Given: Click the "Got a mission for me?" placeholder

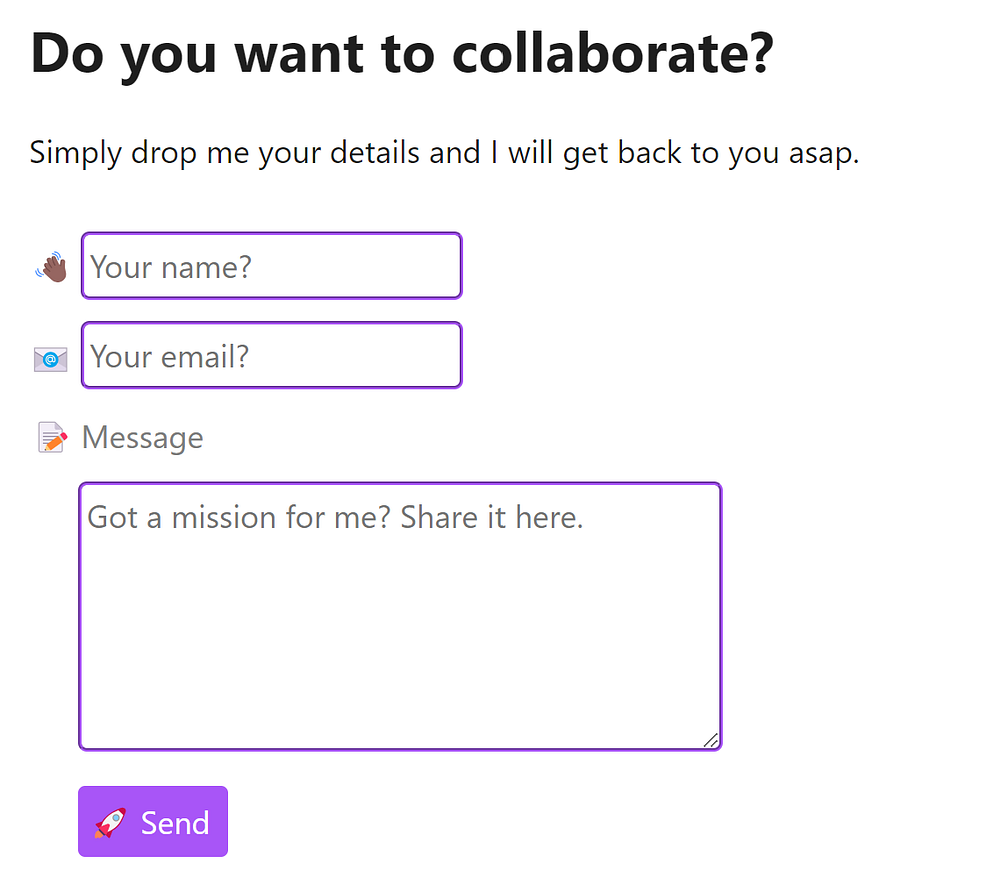Looking at the screenshot, I should click(239, 517).
